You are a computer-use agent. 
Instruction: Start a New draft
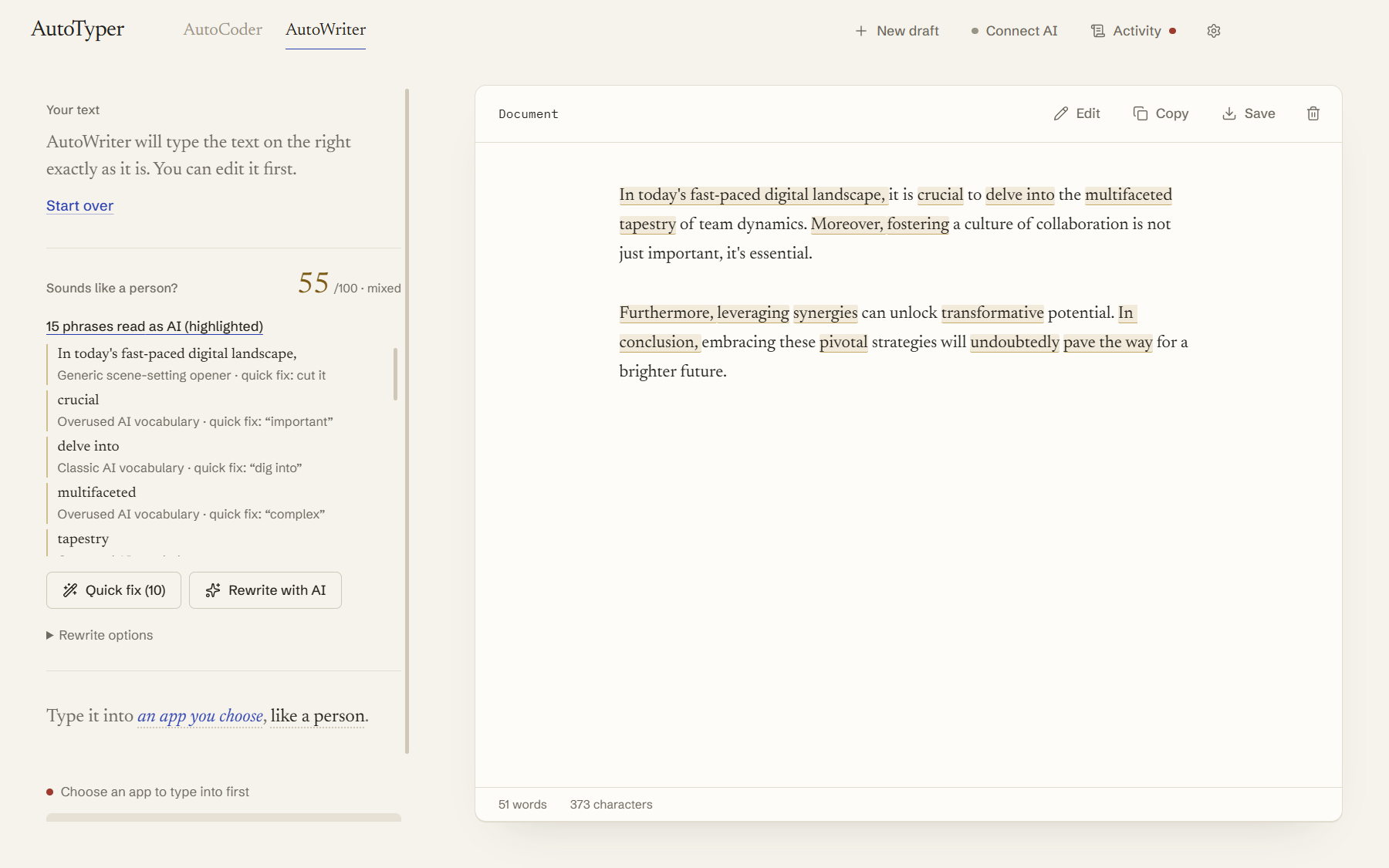[x=897, y=31]
